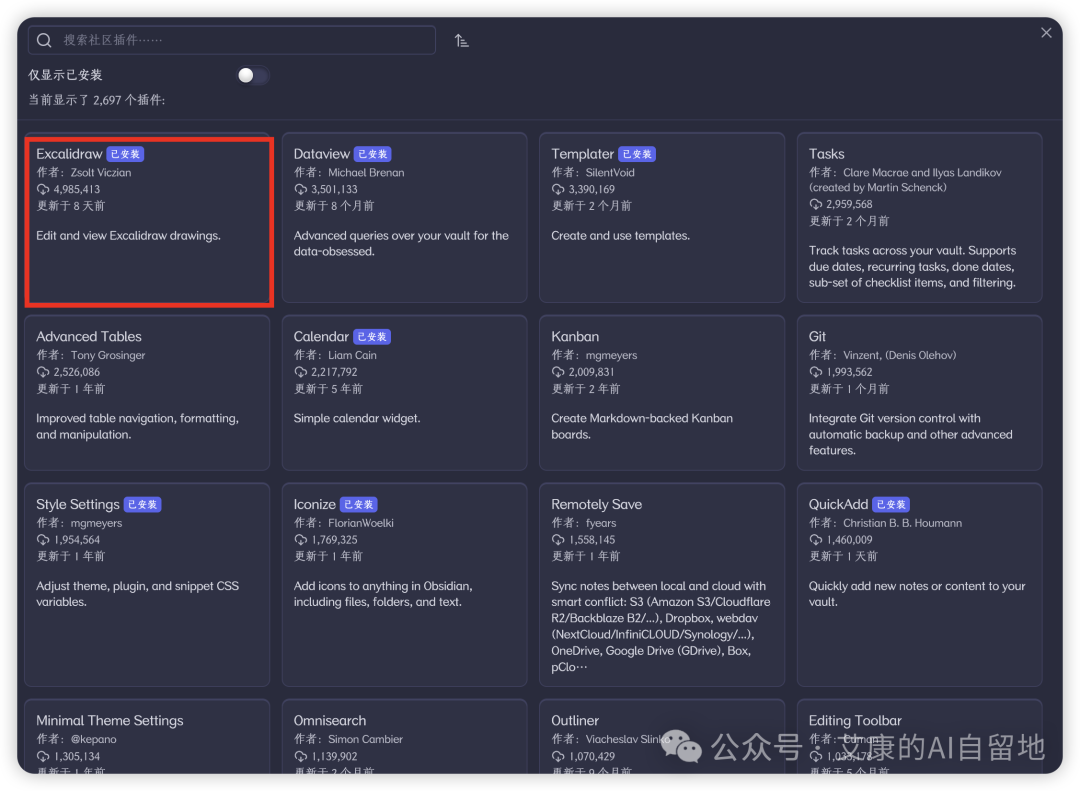
Task: Open the Excalidraw plugin card
Action: [x=147, y=218]
